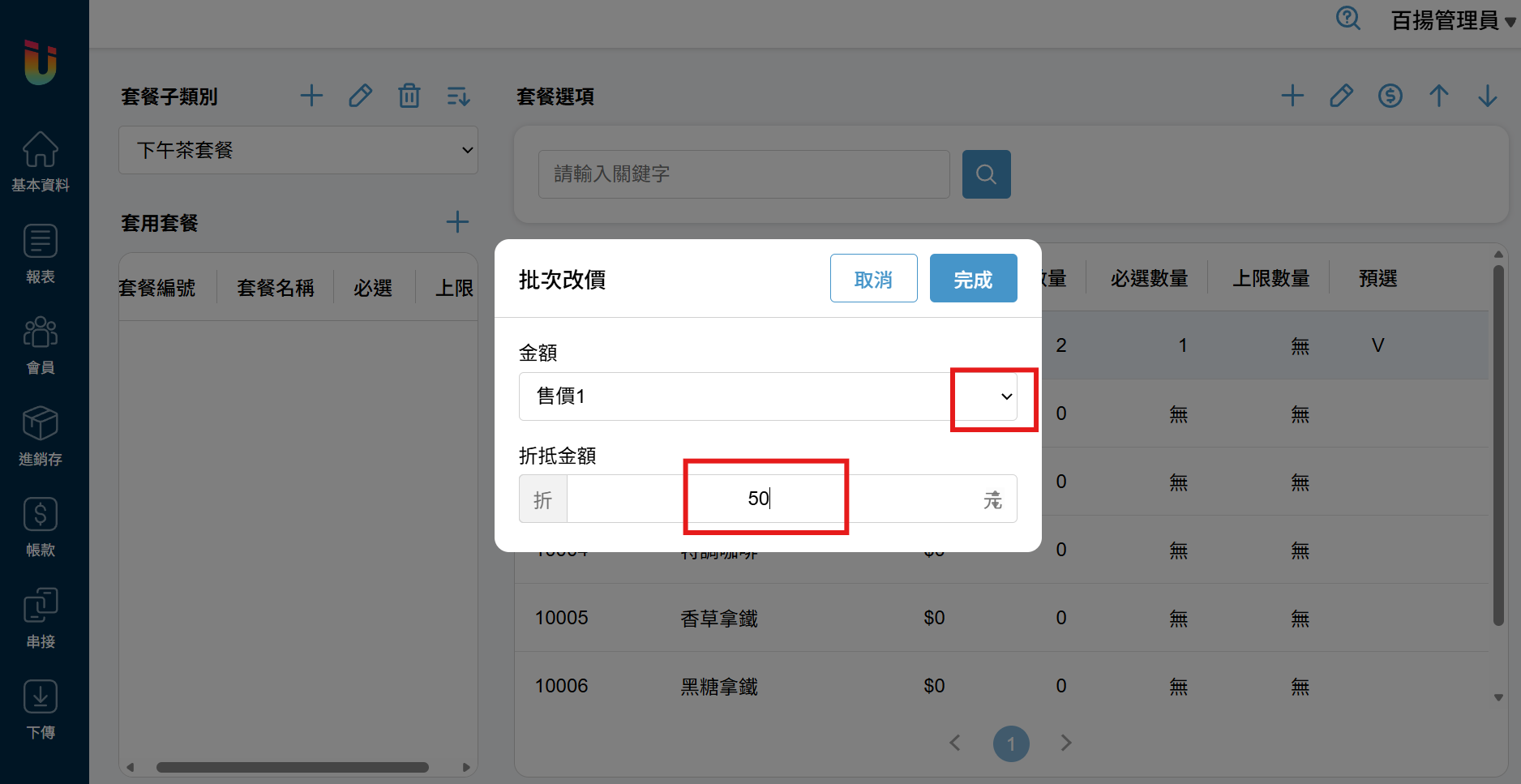
Task: Click the 完成 button in dialog
Action: pyautogui.click(x=973, y=279)
